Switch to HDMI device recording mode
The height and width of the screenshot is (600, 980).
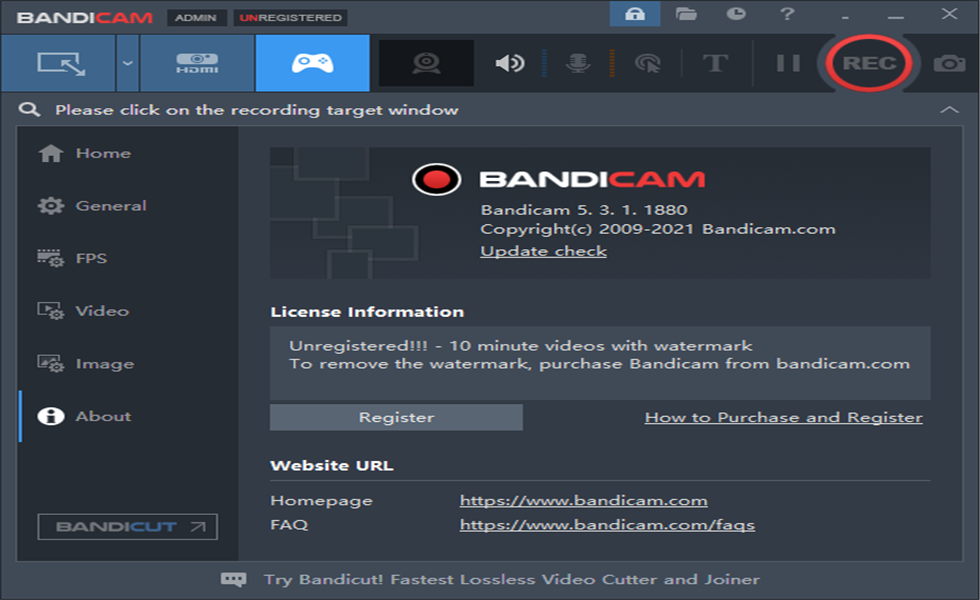tap(197, 63)
